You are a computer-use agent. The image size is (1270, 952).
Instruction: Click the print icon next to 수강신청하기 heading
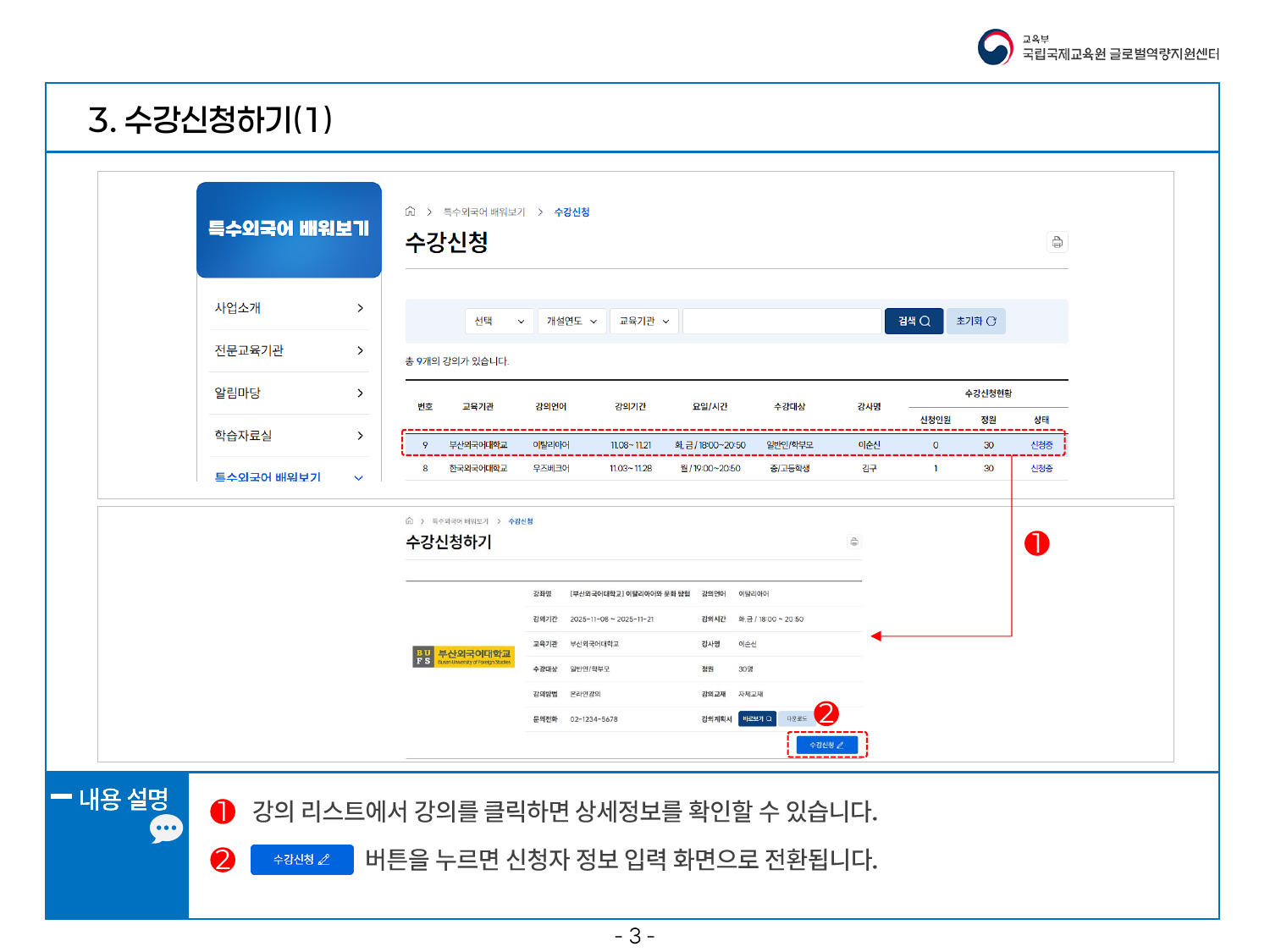click(854, 542)
